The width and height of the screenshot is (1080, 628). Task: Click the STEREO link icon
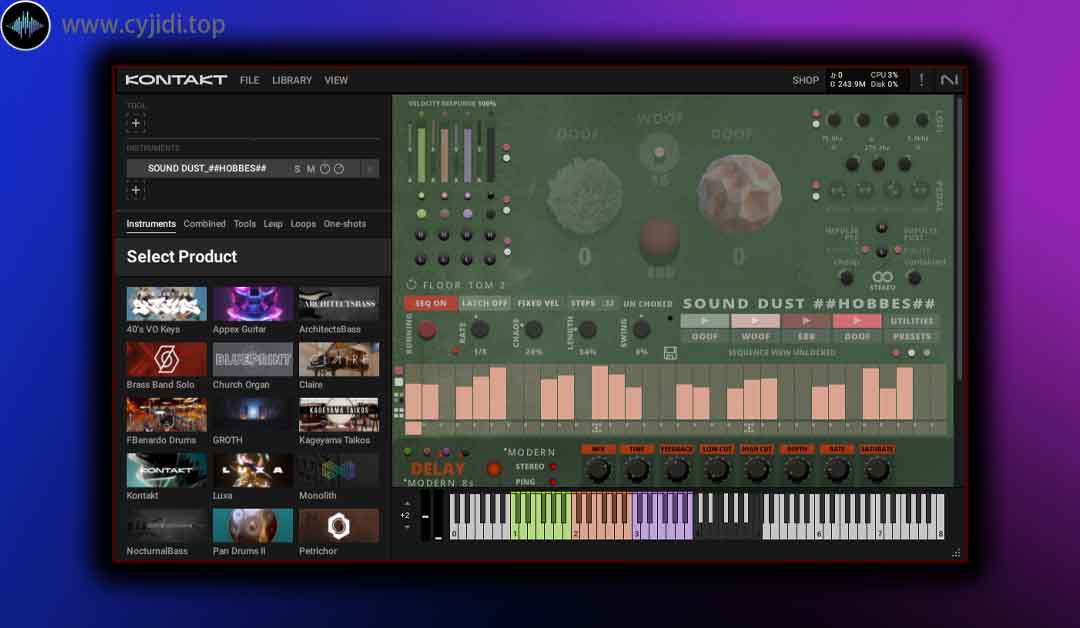pos(882,277)
